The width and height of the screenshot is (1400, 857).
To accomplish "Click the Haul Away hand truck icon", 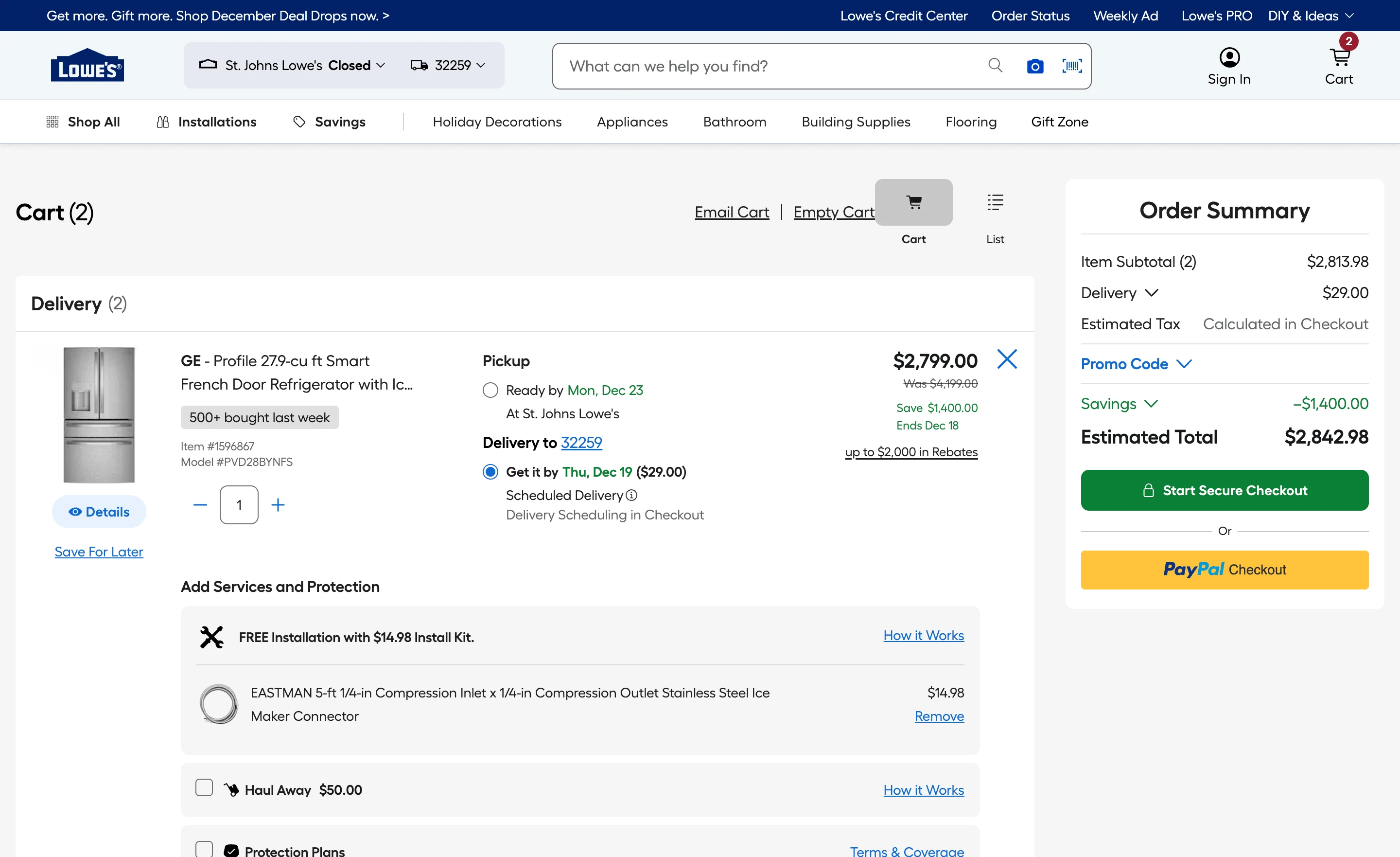I will tap(231, 790).
